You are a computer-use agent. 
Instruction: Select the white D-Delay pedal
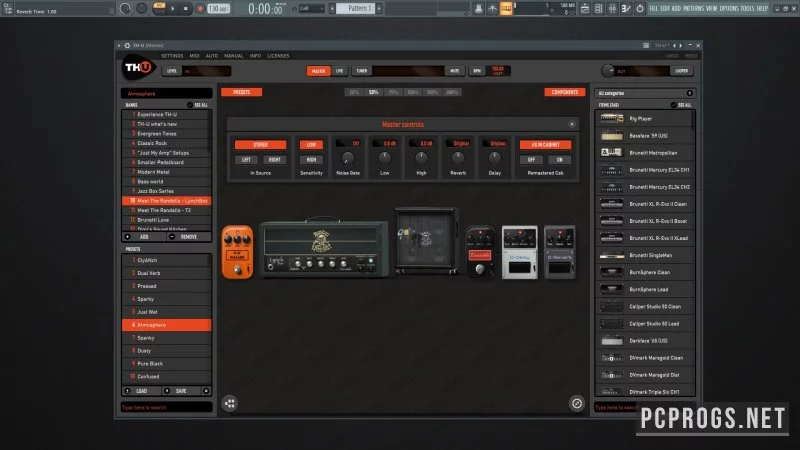[x=519, y=252]
